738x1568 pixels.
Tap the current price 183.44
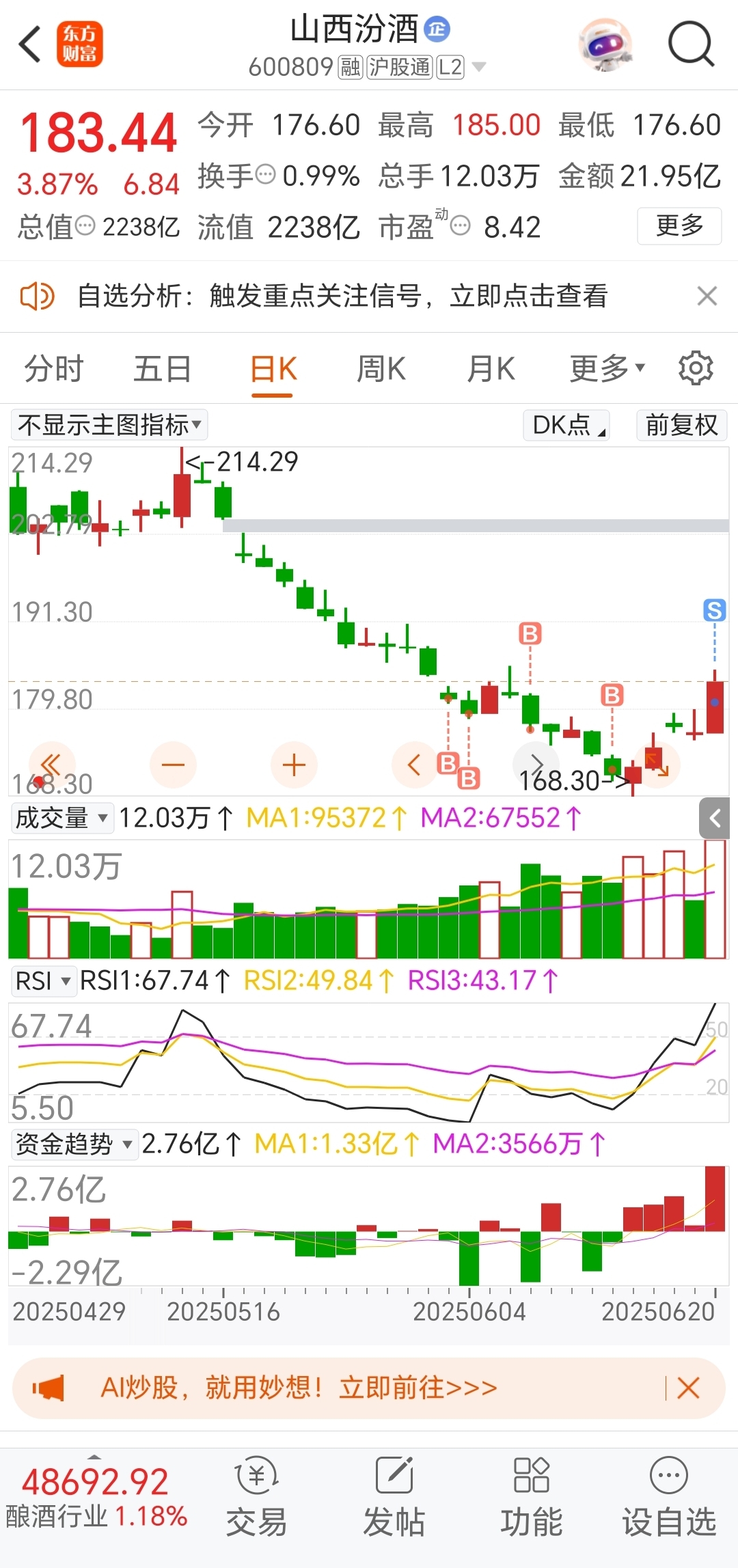[x=99, y=132]
